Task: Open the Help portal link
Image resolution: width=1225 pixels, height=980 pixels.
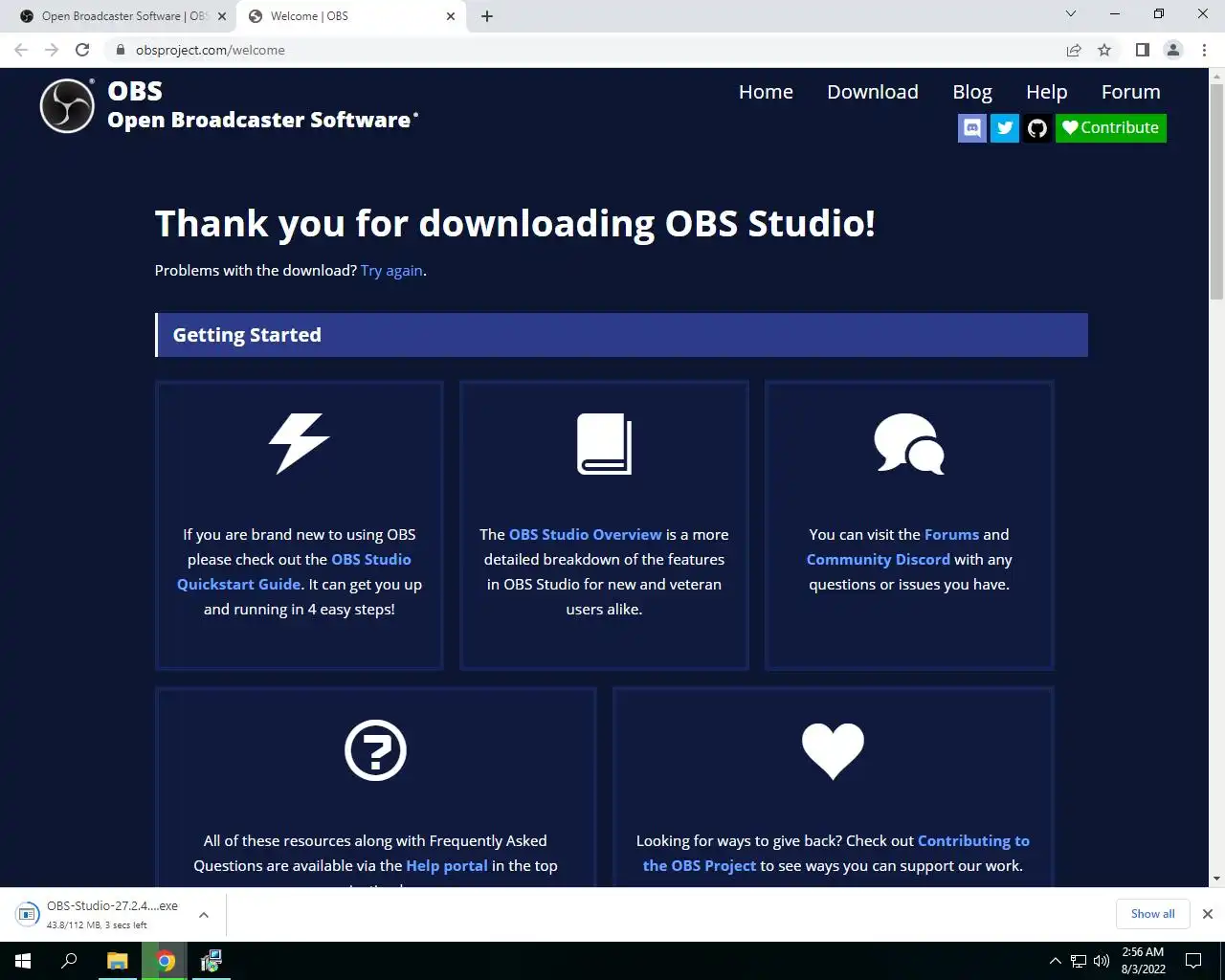Action: coord(447,865)
